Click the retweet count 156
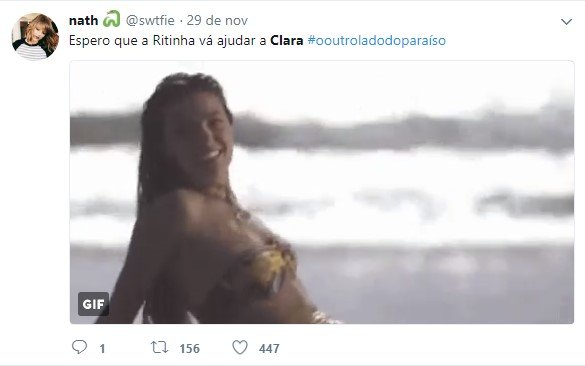 (x=190, y=348)
